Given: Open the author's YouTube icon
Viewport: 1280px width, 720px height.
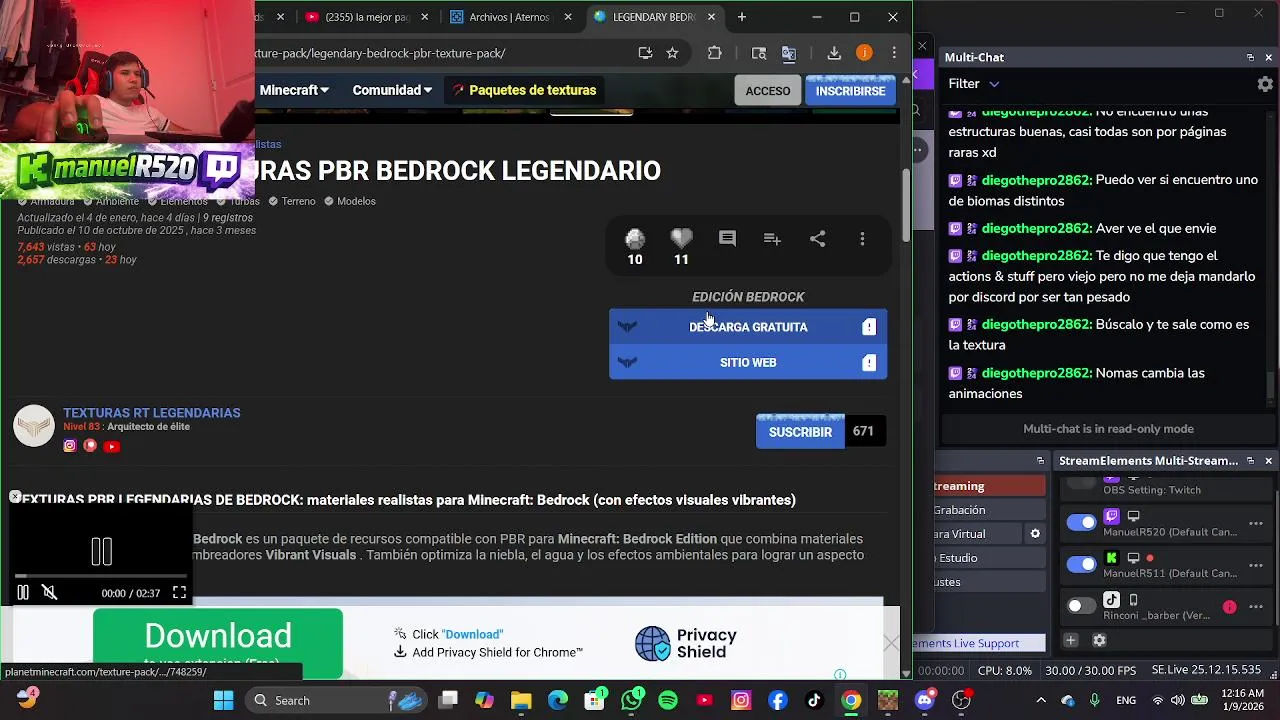Looking at the screenshot, I should click(111, 446).
